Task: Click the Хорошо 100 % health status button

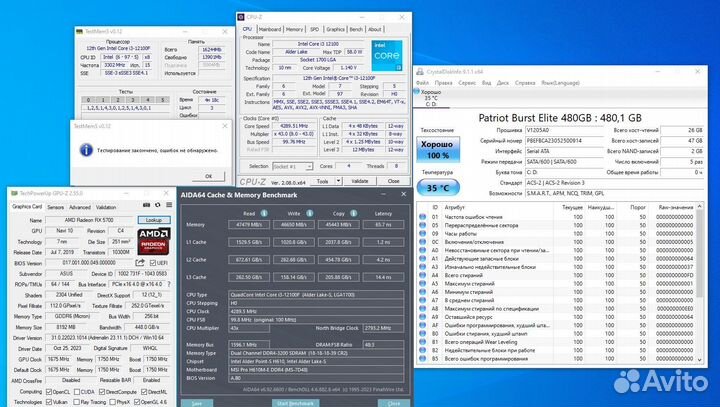Action: tap(438, 150)
